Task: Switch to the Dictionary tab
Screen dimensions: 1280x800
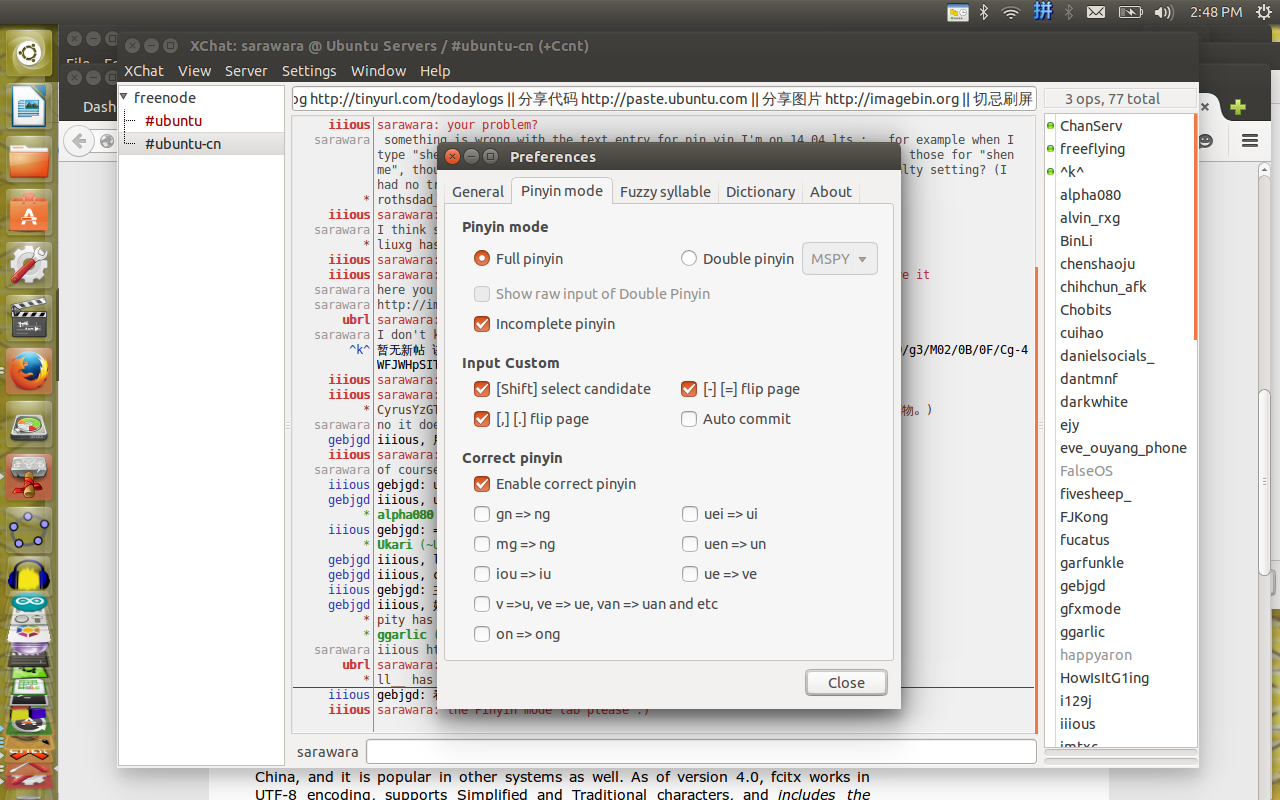Action: click(x=760, y=192)
